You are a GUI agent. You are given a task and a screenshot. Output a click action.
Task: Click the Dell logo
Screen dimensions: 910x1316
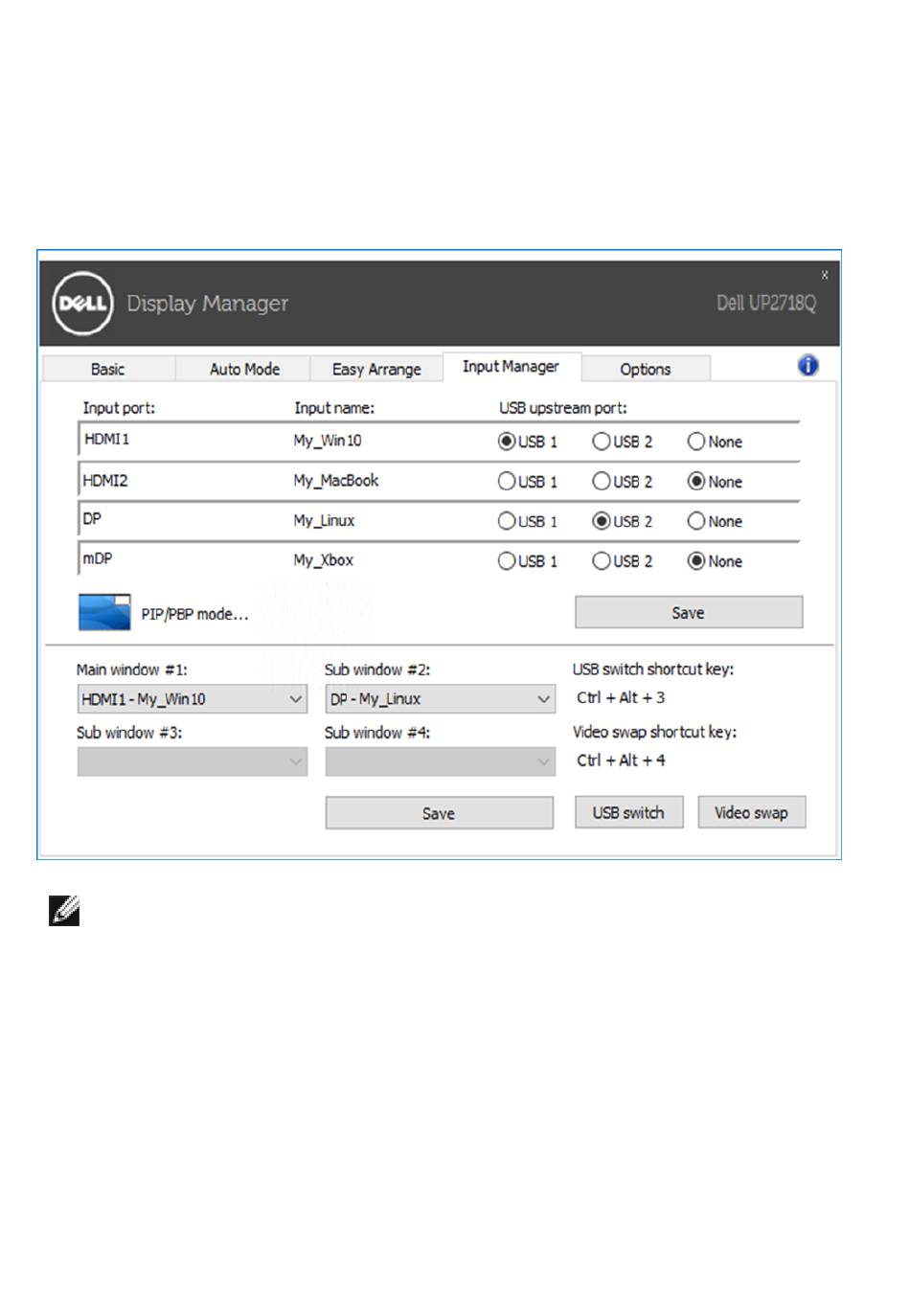82,304
